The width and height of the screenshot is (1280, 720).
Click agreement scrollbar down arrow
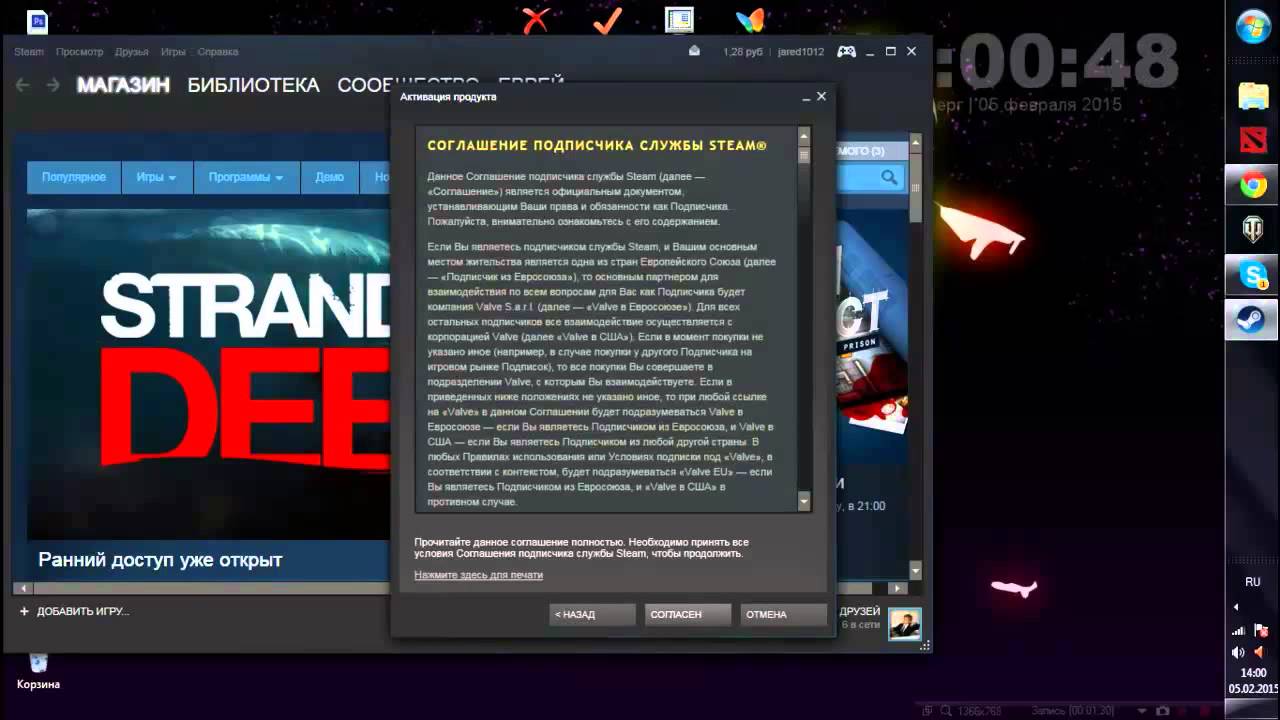[x=804, y=500]
